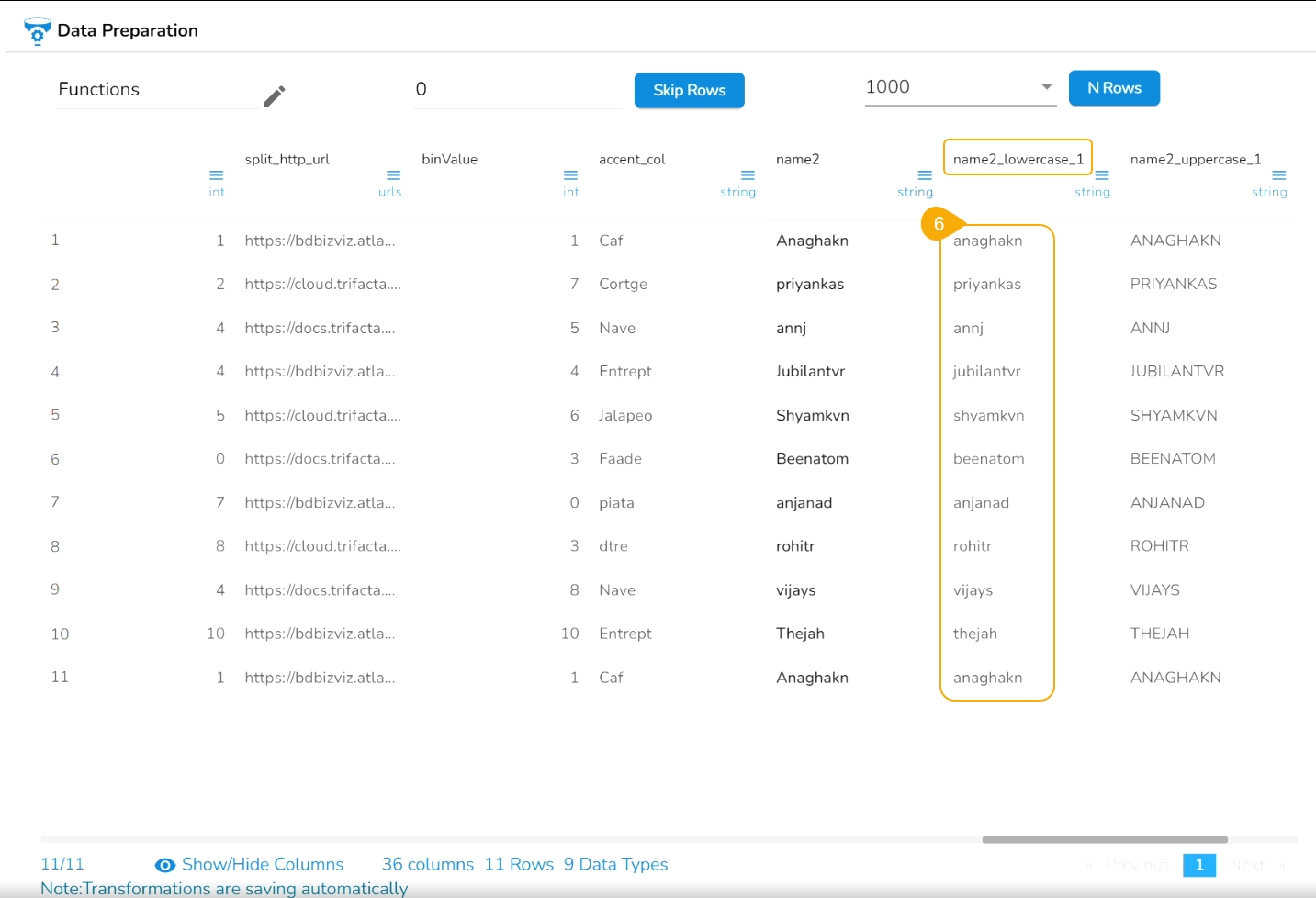Click the 36 columns summary link
The width and height of the screenshot is (1316, 898).
point(428,864)
